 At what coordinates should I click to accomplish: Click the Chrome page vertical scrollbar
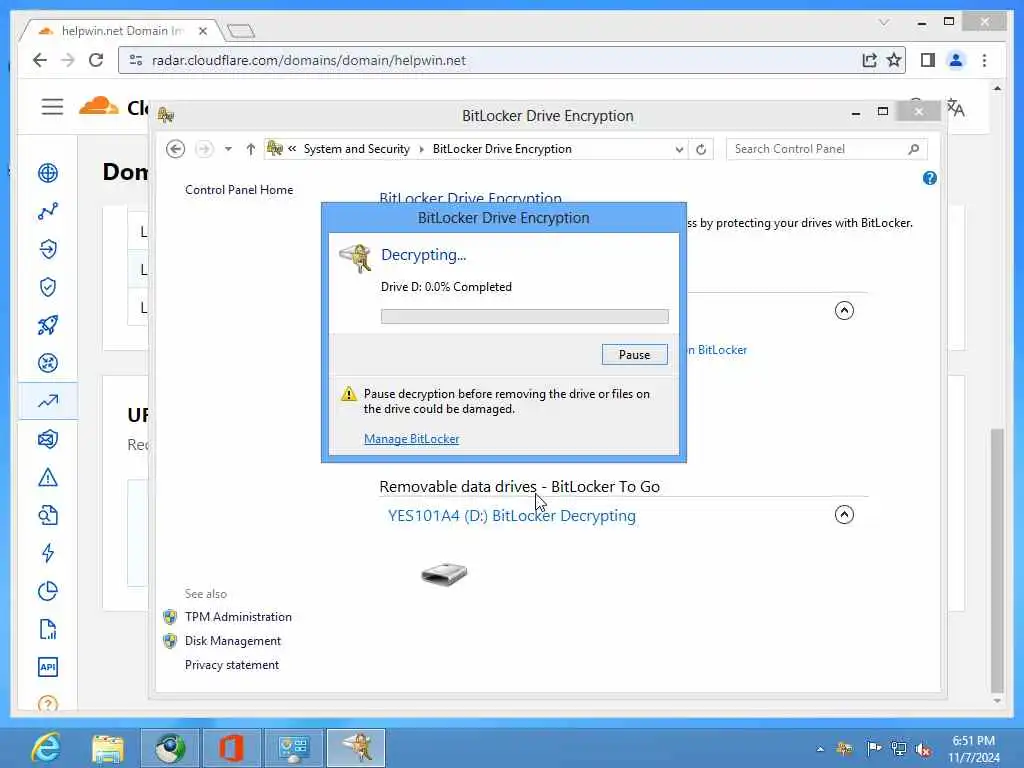[997, 559]
